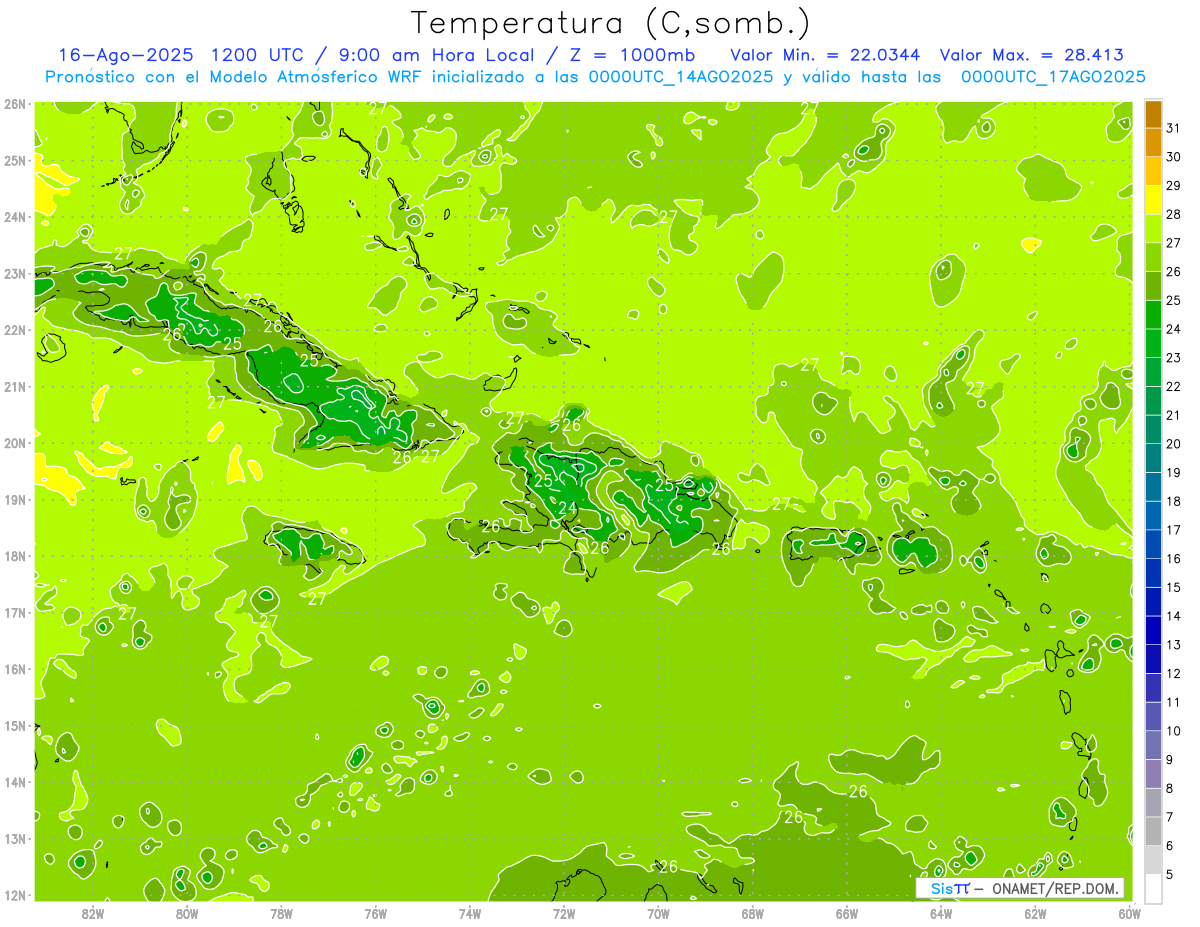Click the teal color bar segment between 19 and 20

click(x=1153, y=458)
